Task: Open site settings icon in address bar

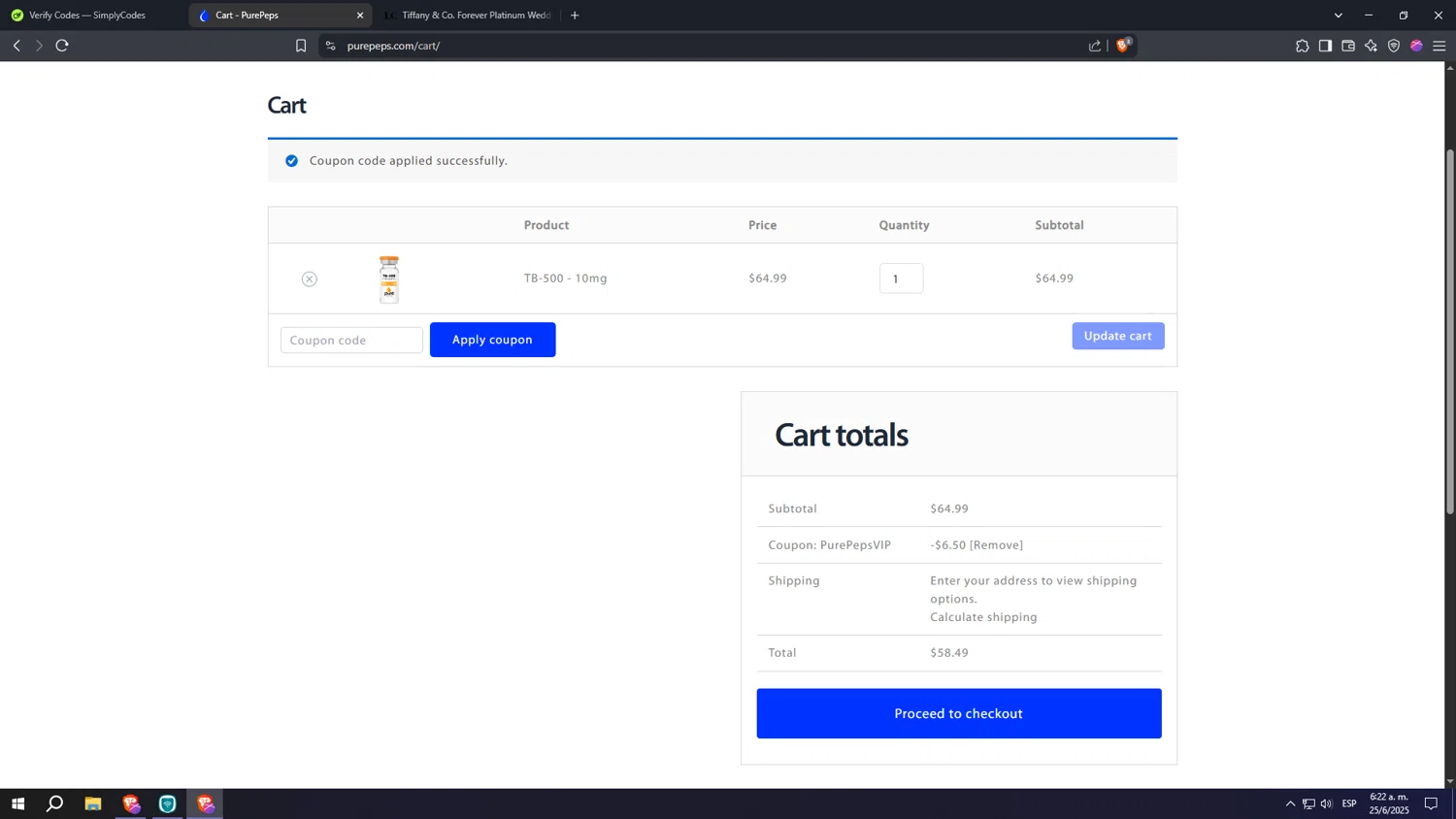Action: pos(330,46)
